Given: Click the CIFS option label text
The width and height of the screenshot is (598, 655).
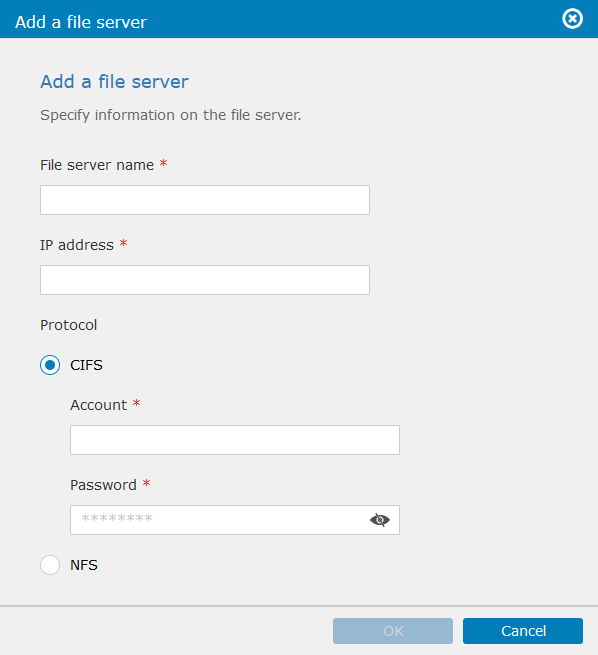Looking at the screenshot, I should coord(86,365).
